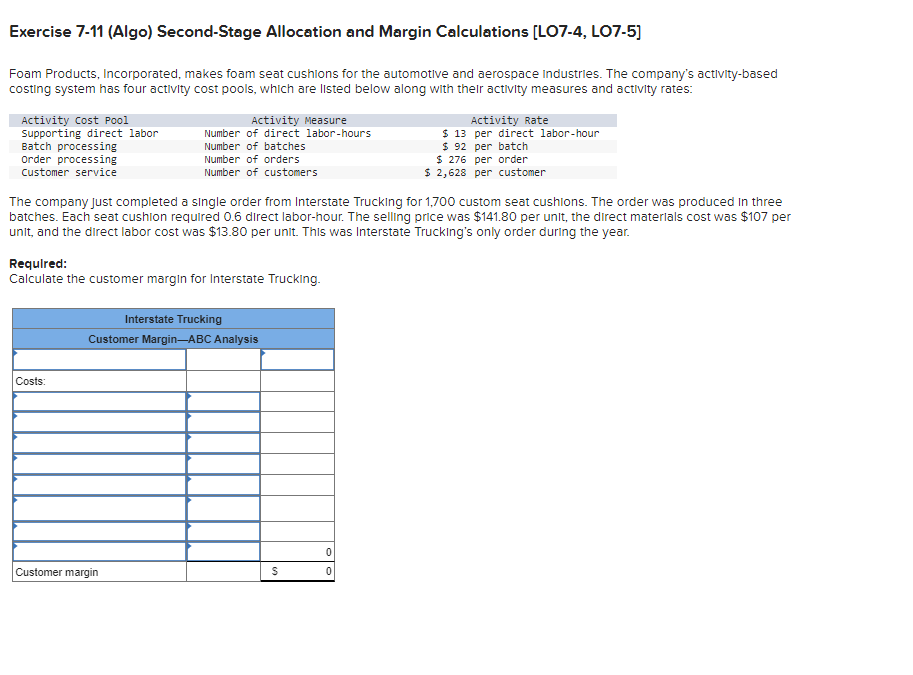The height and width of the screenshot is (675, 913).
Task: Open the first revenue label dropdown cell
Action: pos(98,358)
